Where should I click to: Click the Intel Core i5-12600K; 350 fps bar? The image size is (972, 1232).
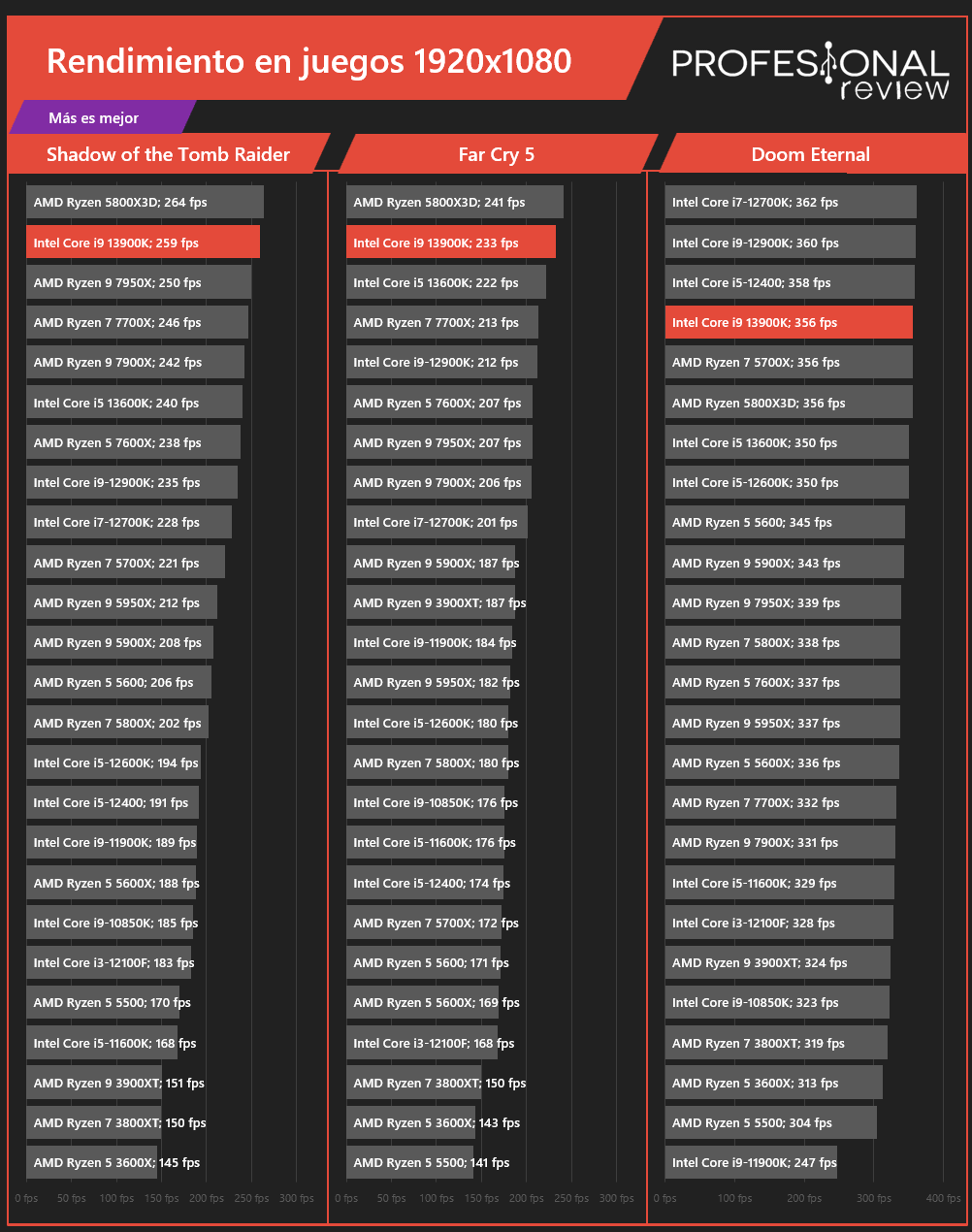(x=787, y=482)
